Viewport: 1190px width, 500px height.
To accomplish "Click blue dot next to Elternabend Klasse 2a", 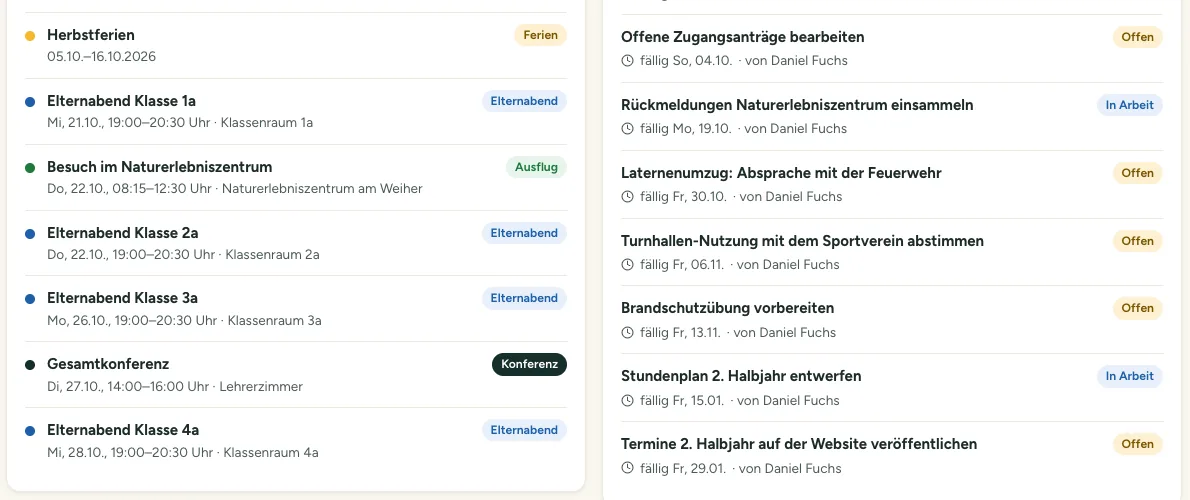I will pos(30,234).
